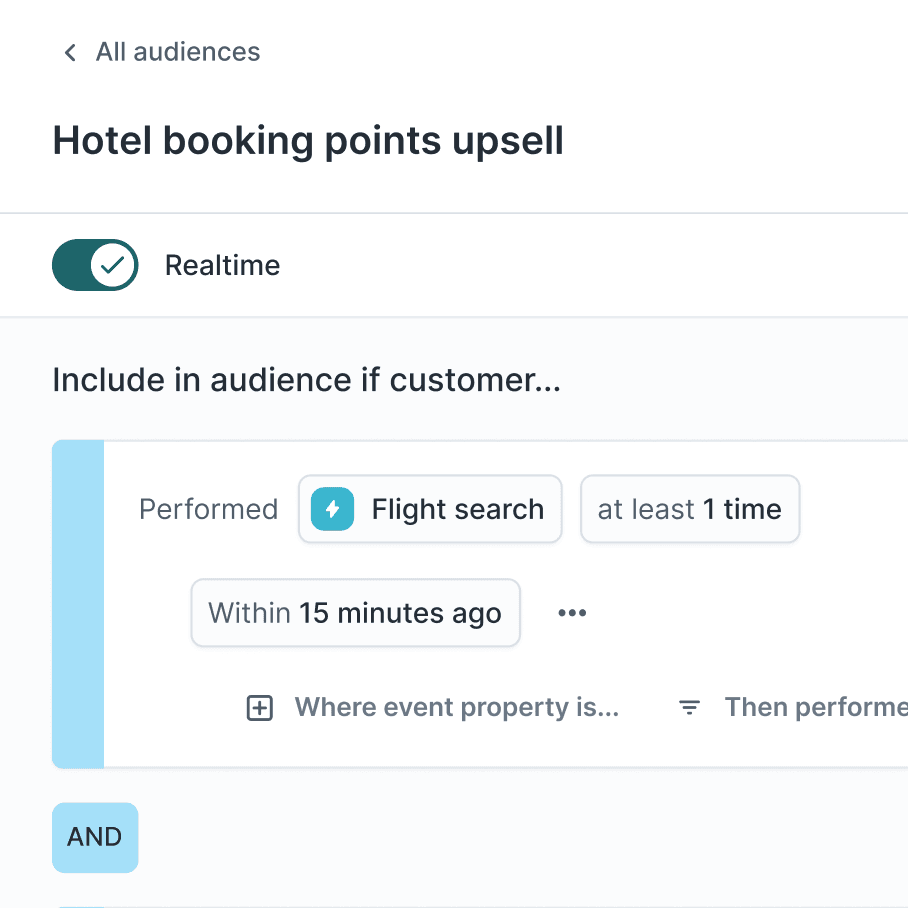908x908 pixels.
Task: Click the lightning icon on Flight search event
Action: tap(331, 509)
